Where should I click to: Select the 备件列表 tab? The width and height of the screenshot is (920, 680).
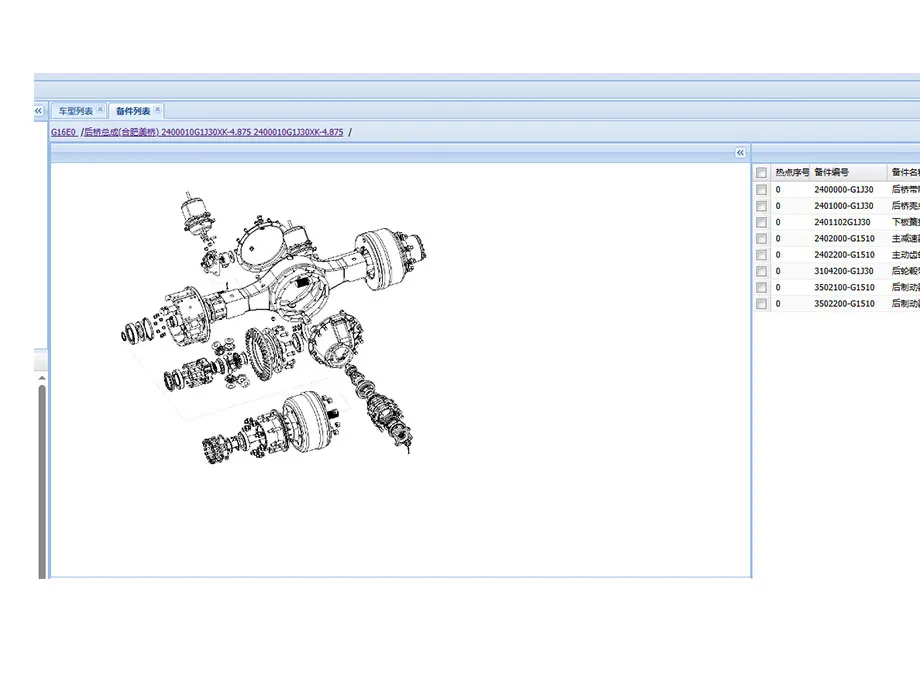[132, 111]
